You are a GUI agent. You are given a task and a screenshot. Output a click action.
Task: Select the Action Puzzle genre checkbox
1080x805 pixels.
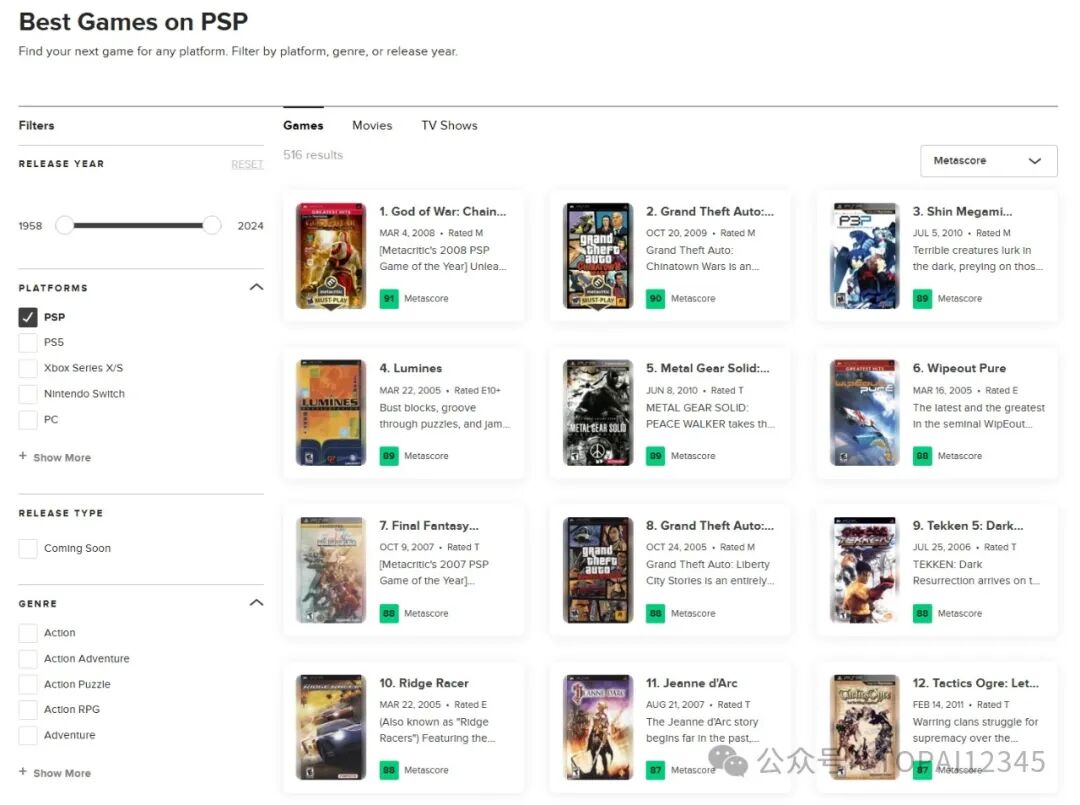click(x=28, y=684)
